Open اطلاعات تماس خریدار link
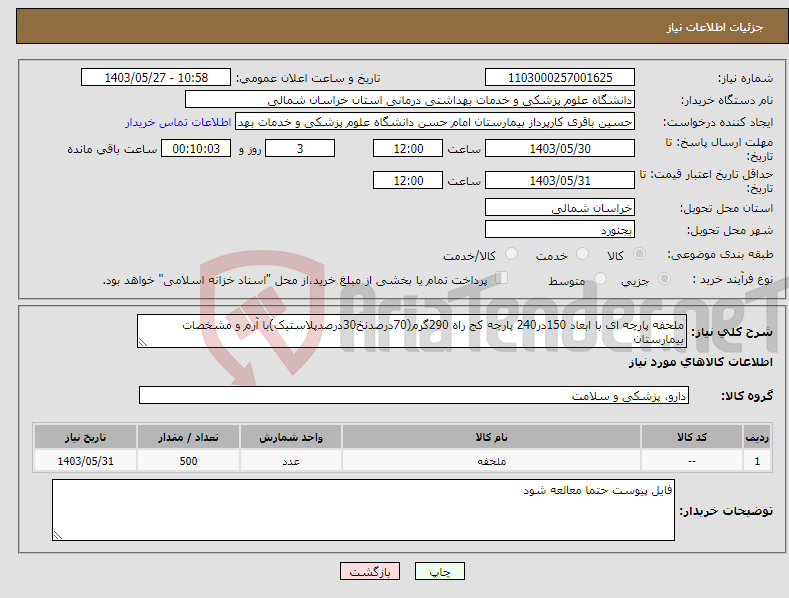The image size is (789, 598). point(178,122)
